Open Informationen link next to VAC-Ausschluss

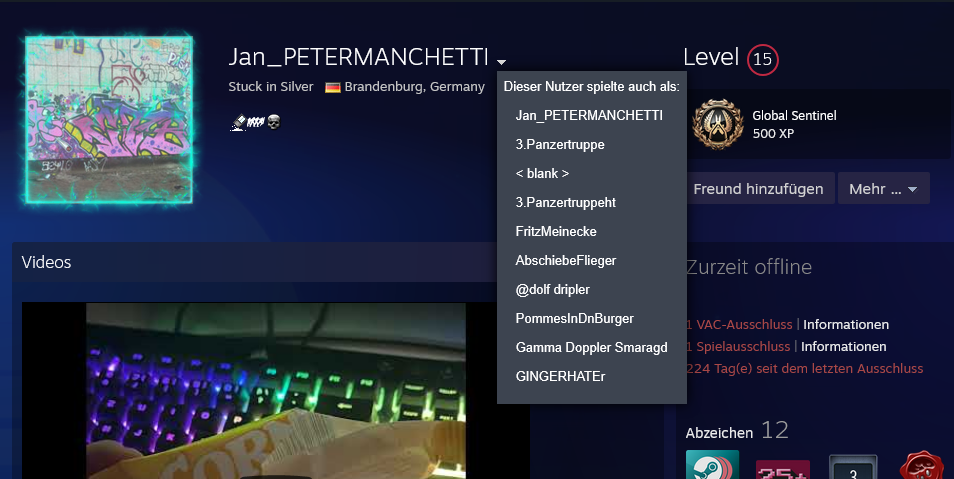pyautogui.click(x=846, y=324)
